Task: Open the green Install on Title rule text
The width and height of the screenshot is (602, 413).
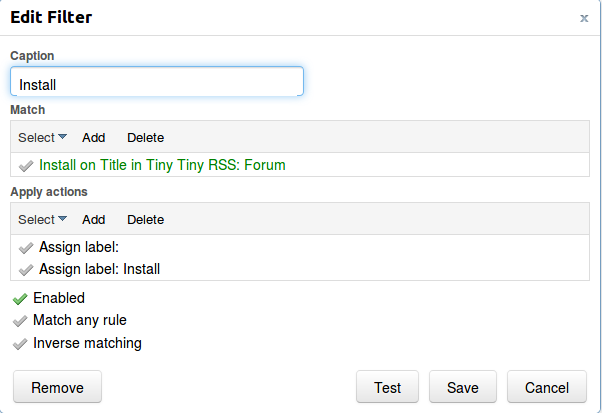Action: click(x=162, y=165)
